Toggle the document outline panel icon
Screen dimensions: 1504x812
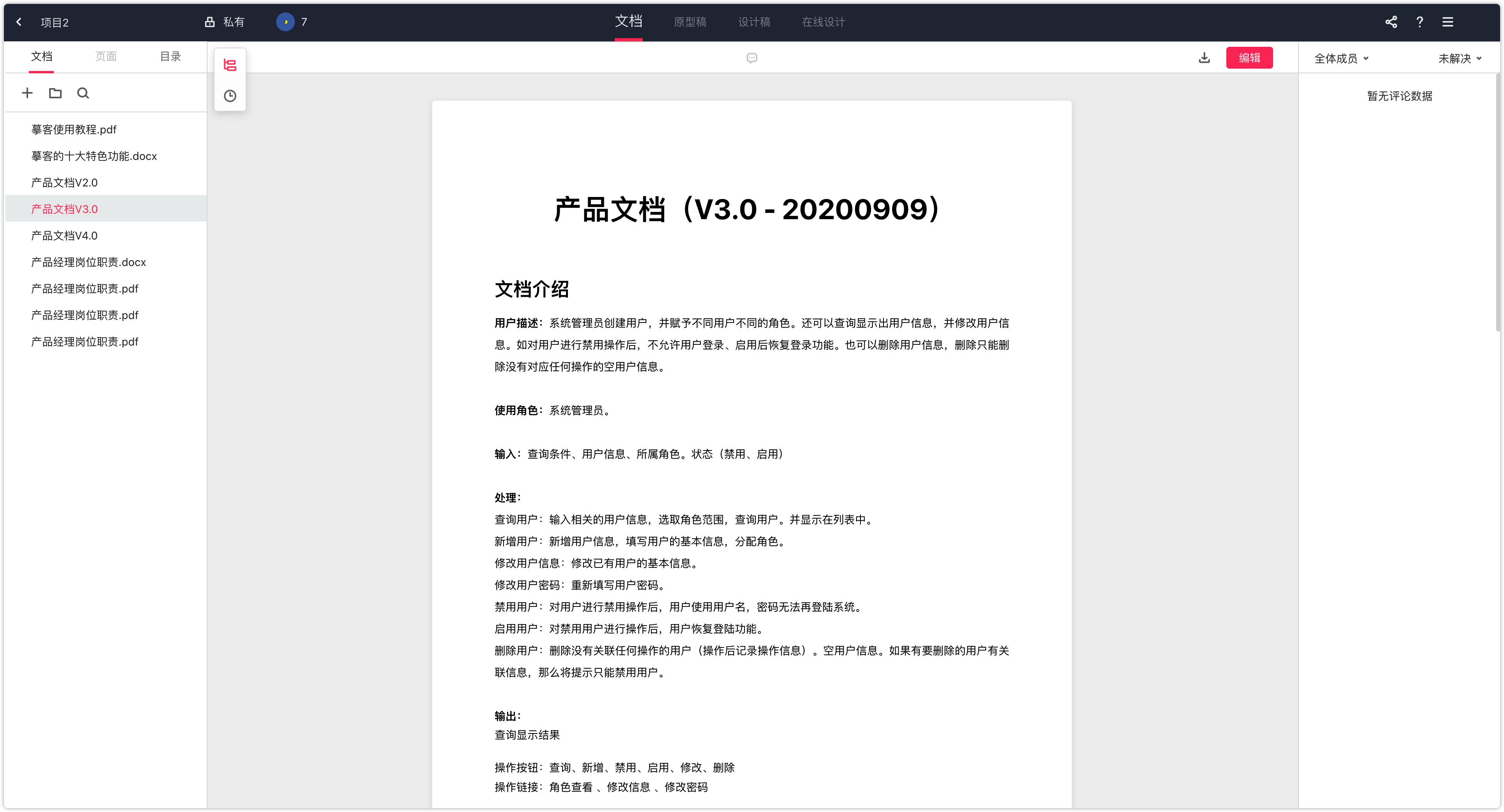coord(230,66)
